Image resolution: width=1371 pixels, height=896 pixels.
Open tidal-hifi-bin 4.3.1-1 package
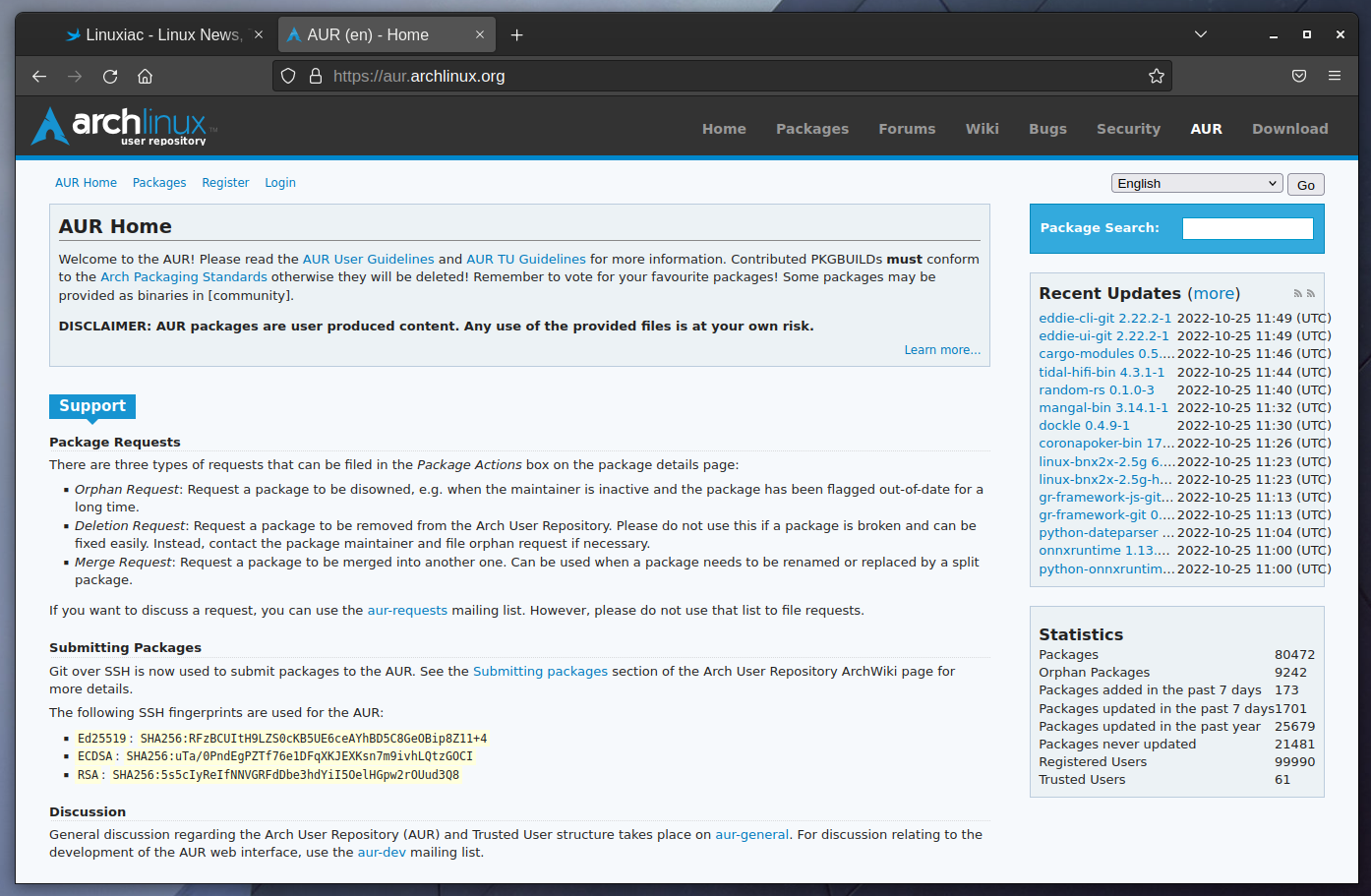pyautogui.click(x=1102, y=373)
